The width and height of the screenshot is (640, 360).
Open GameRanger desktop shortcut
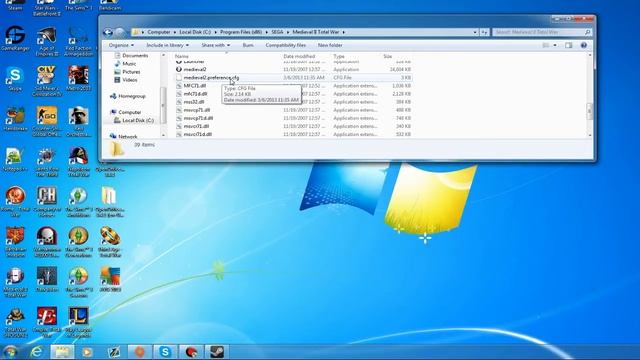[x=15, y=39]
